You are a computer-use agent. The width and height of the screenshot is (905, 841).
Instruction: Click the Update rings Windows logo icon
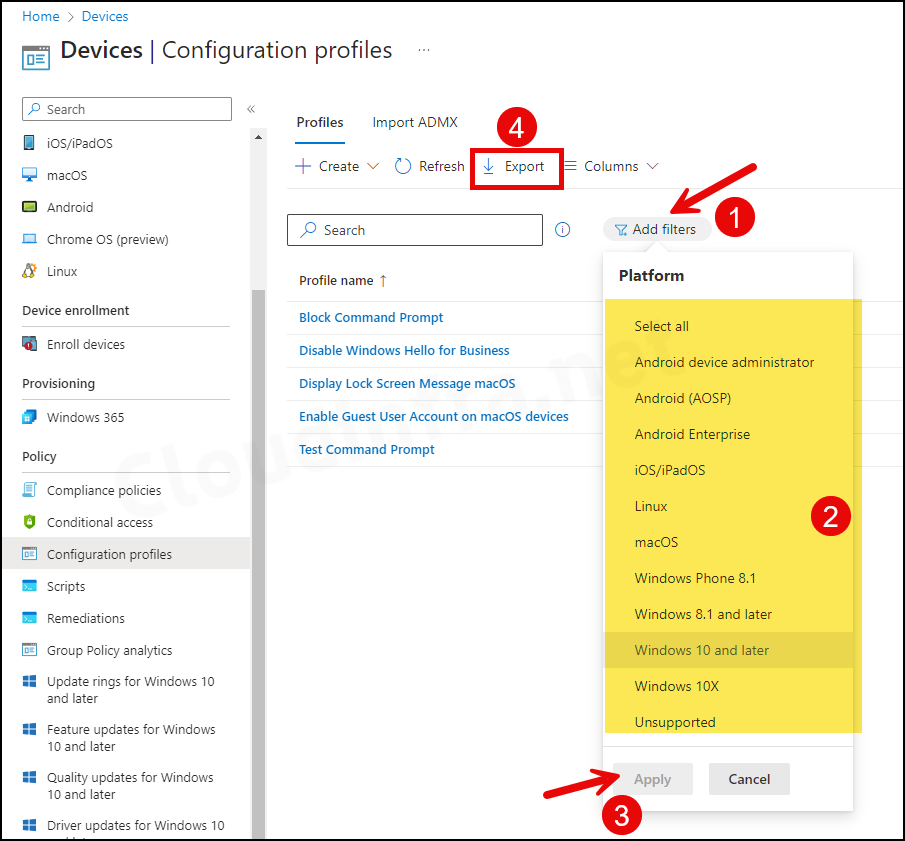pos(29,681)
